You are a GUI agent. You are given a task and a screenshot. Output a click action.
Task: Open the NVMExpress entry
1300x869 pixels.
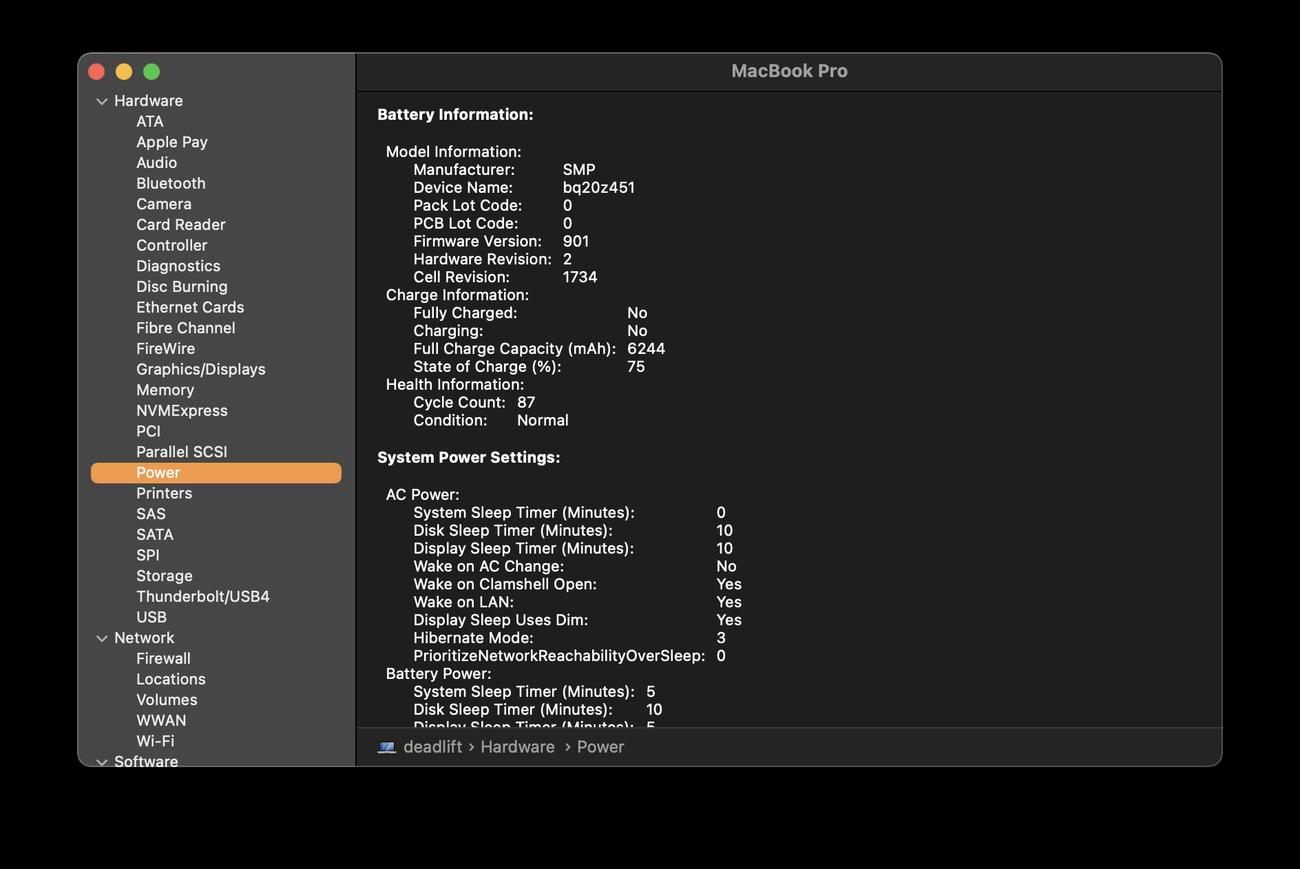[182, 411]
